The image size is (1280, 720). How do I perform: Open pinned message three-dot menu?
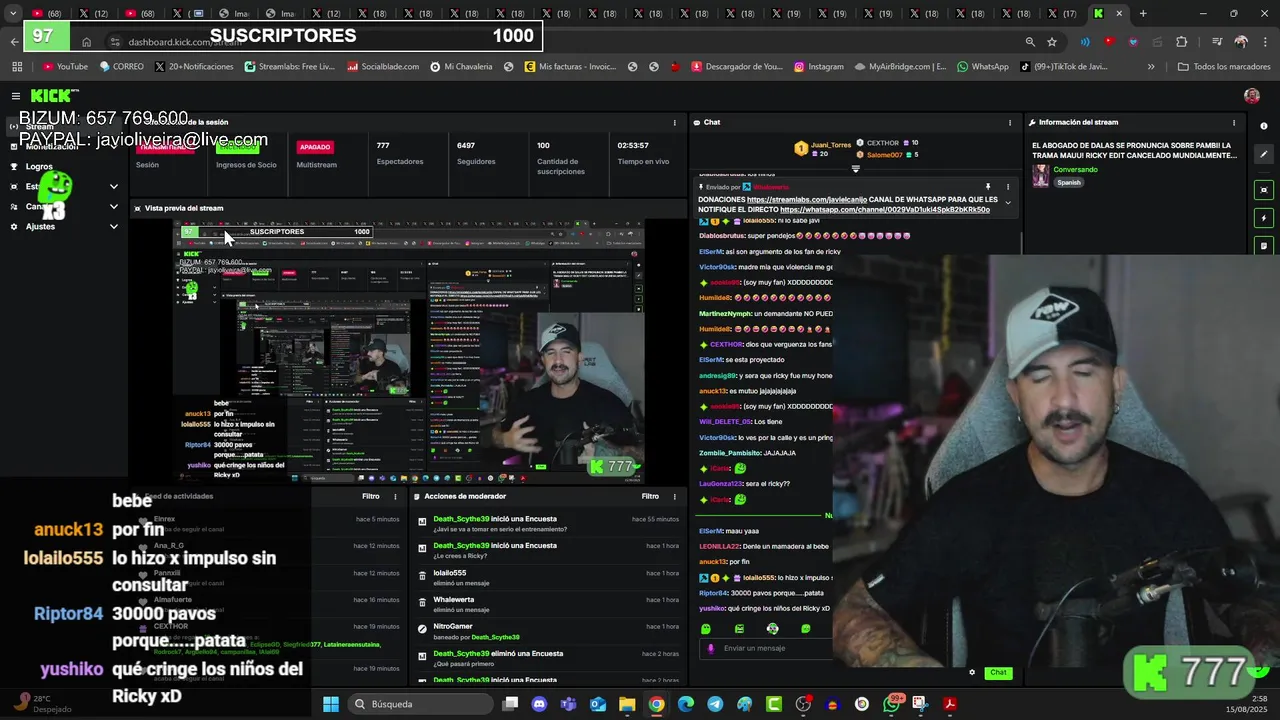(1008, 187)
